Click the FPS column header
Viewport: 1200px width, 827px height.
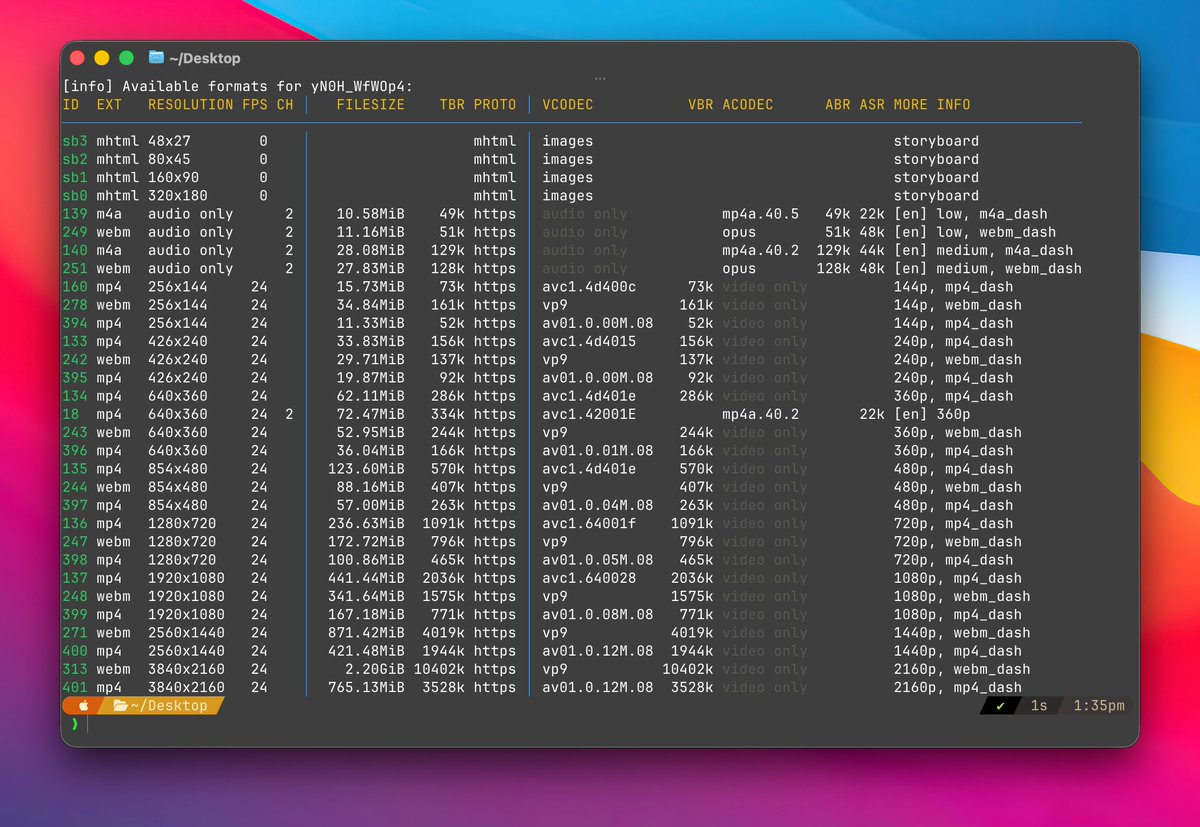(x=254, y=104)
